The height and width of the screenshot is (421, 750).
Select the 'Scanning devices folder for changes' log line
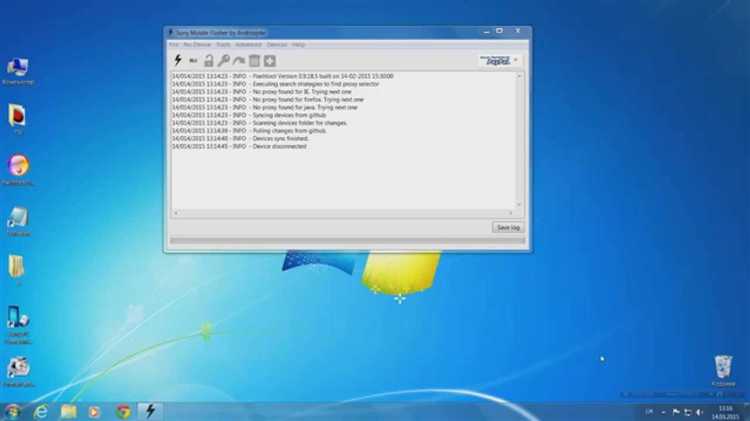point(260,123)
